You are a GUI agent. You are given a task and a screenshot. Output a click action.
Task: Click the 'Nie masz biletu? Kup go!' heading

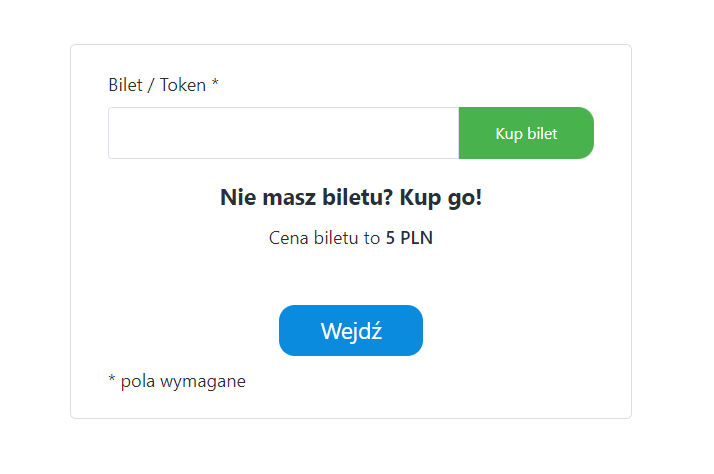click(350, 197)
